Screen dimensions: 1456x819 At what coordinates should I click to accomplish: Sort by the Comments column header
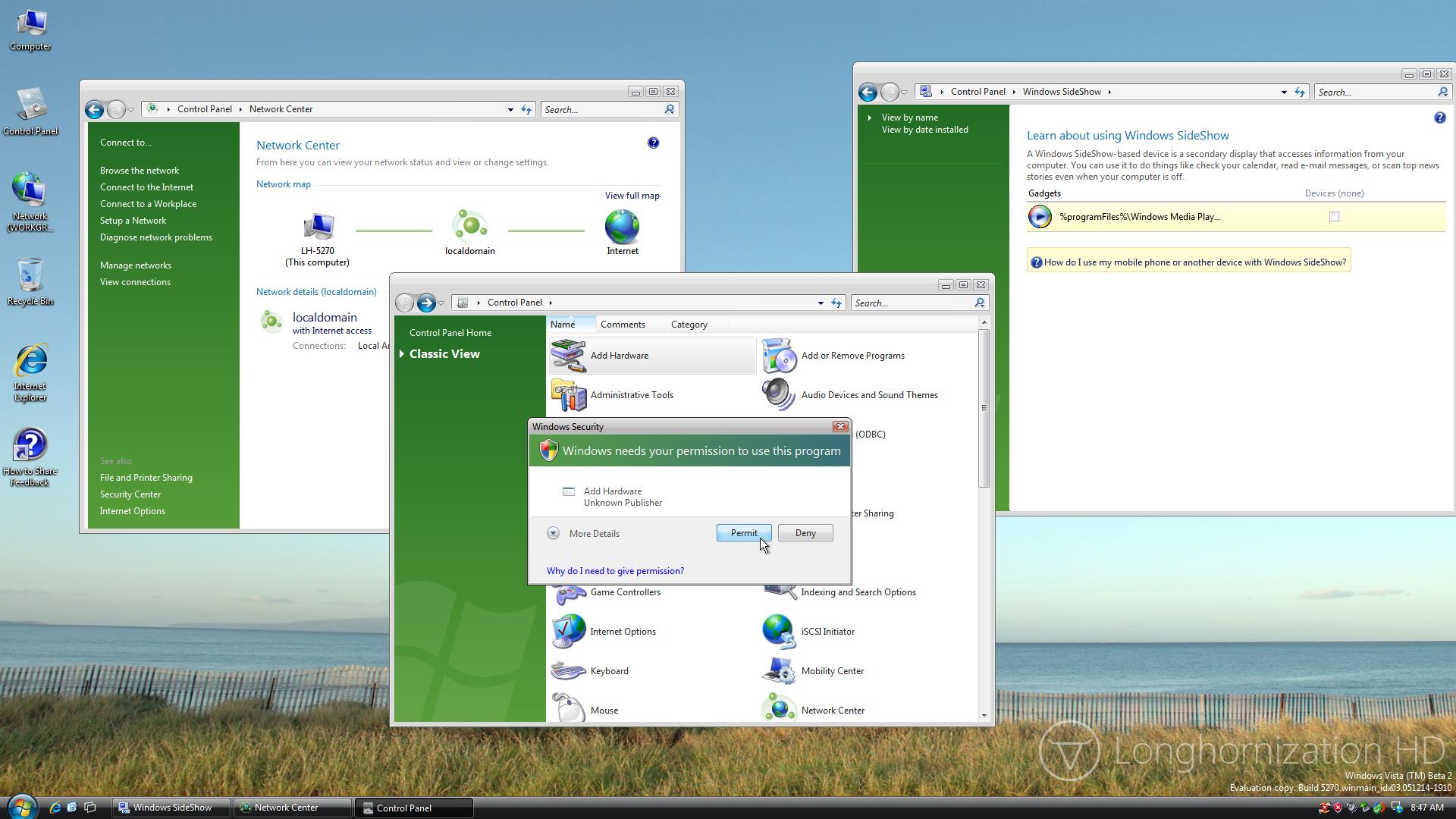click(x=623, y=325)
